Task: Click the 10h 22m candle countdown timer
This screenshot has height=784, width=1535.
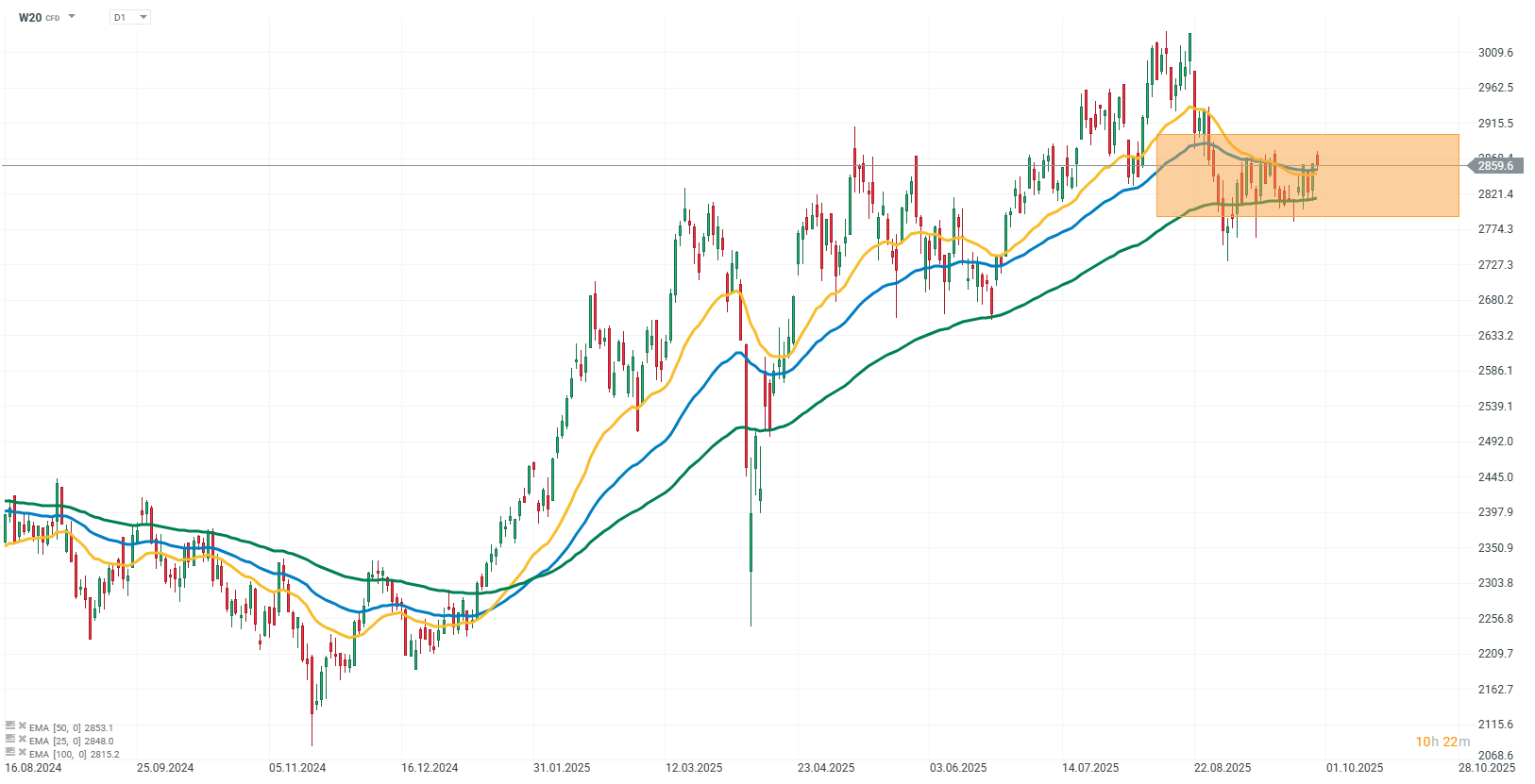Action: 1442,742
